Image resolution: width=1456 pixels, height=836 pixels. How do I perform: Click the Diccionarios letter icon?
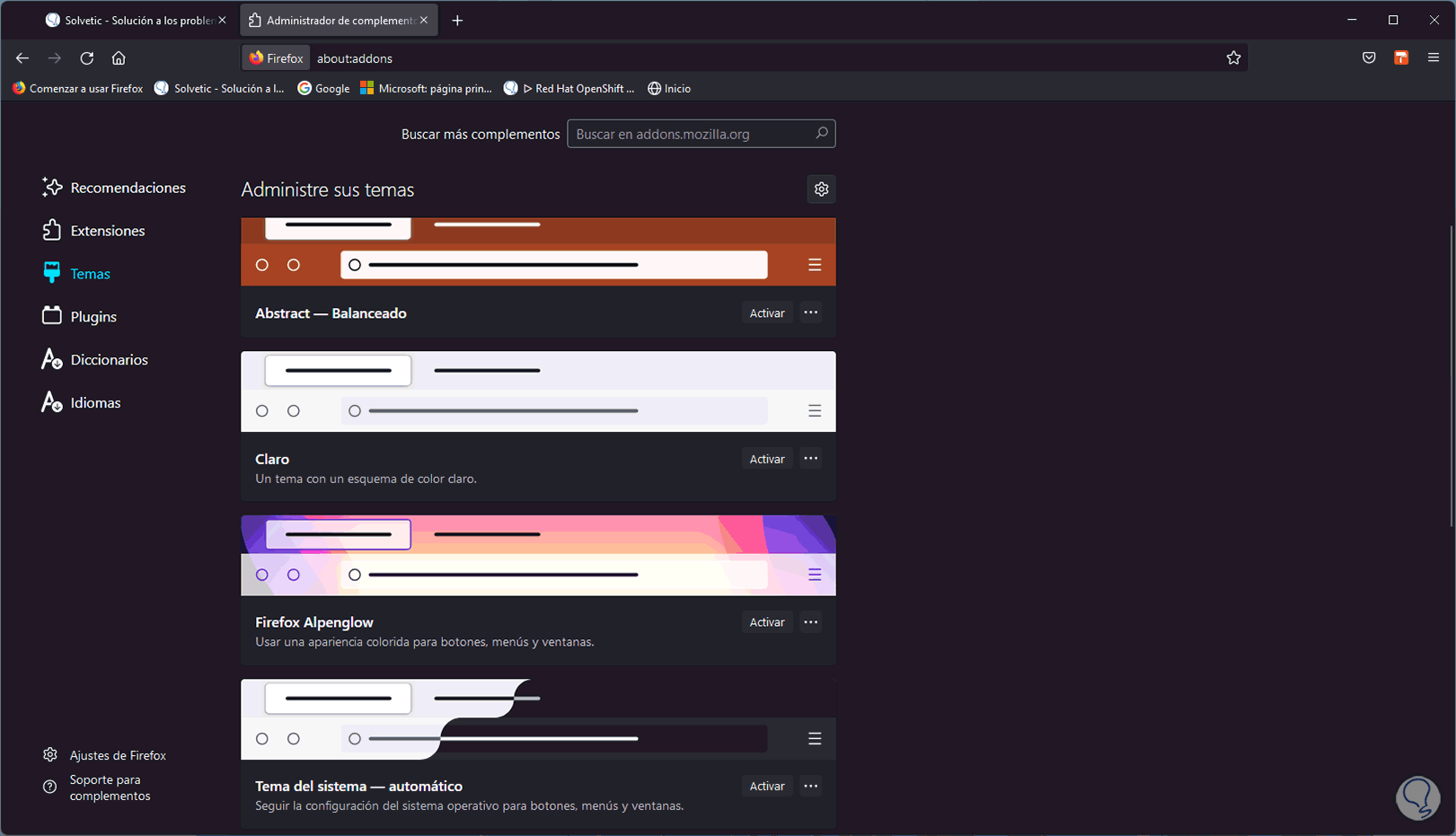pos(52,359)
